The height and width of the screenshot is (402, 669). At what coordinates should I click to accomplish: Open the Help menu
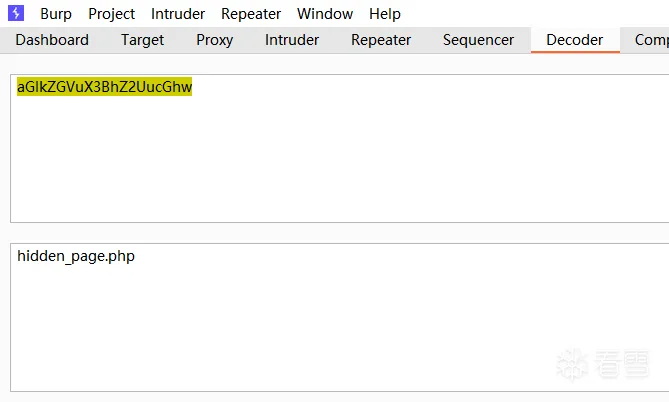[385, 14]
